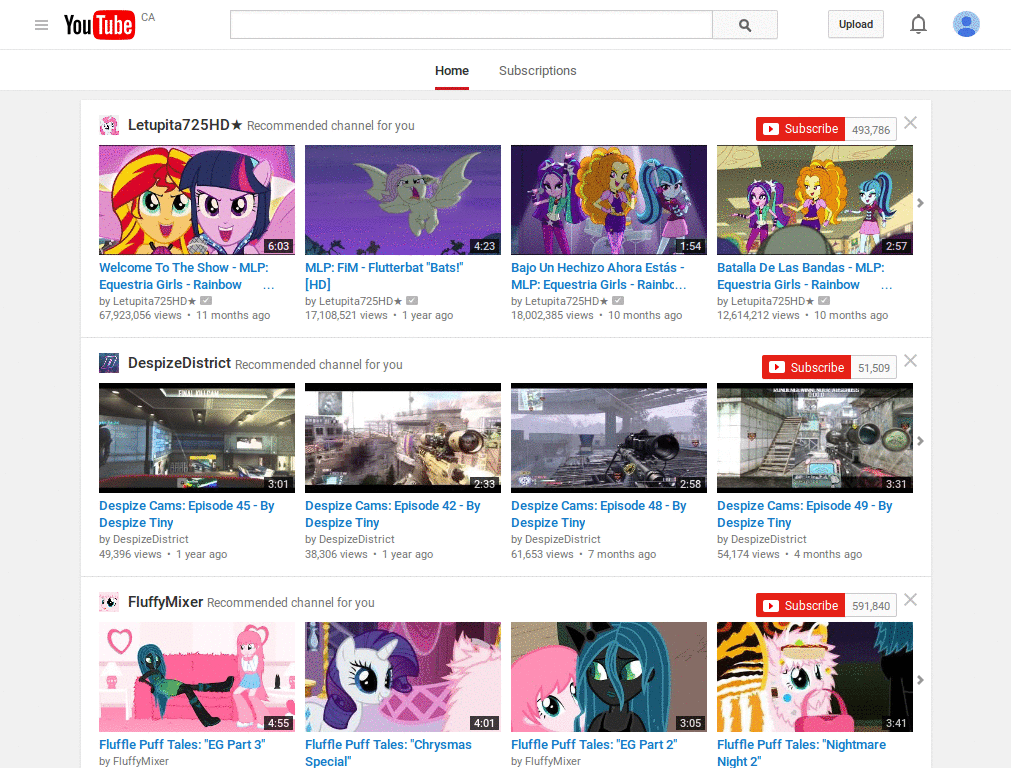
Task: Dismiss the FluffyMixer recommendation
Action: tap(910, 599)
